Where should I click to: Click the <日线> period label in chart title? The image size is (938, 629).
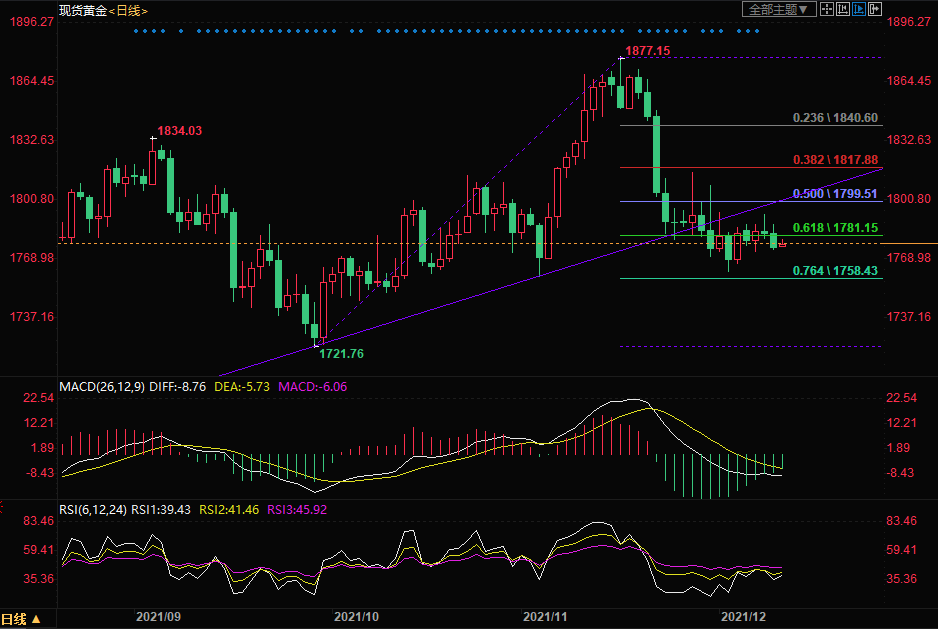tap(127, 10)
